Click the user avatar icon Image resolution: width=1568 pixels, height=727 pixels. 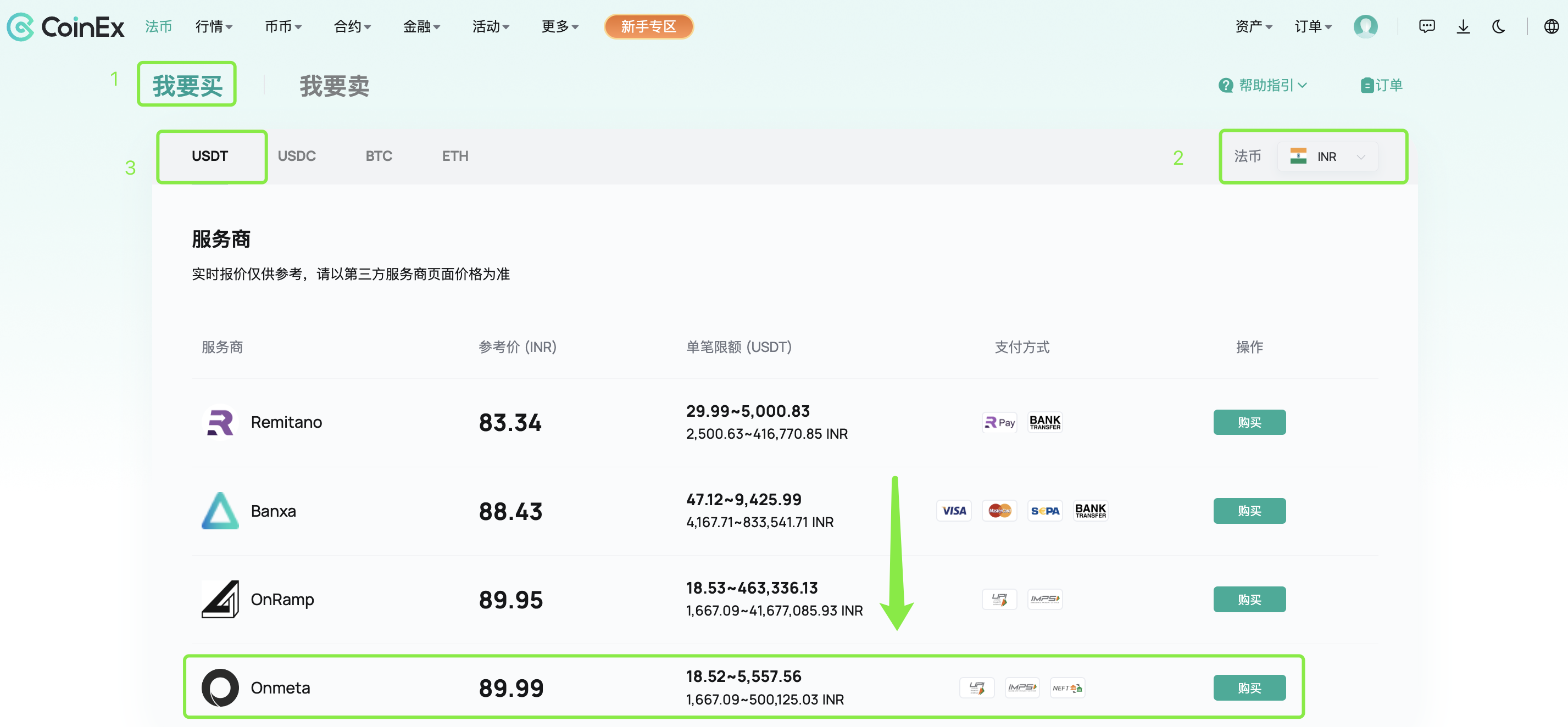click(x=1365, y=26)
